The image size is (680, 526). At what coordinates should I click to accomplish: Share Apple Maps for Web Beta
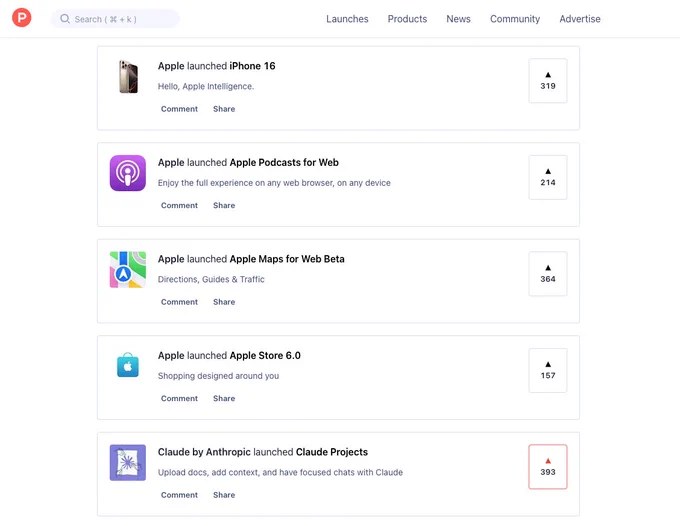click(x=224, y=302)
